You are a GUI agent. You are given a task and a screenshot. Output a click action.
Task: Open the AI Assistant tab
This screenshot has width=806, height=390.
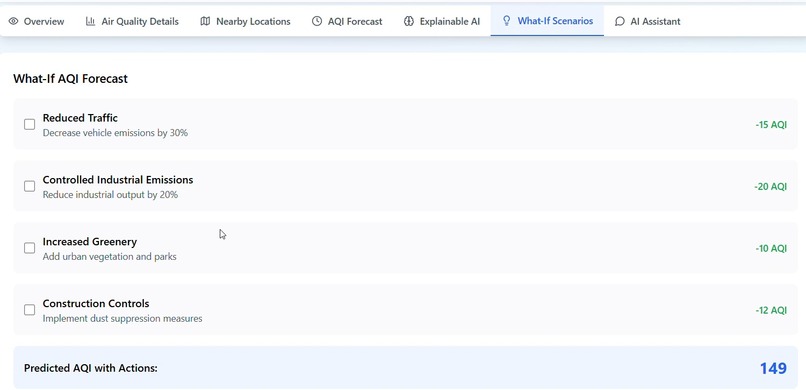point(648,21)
